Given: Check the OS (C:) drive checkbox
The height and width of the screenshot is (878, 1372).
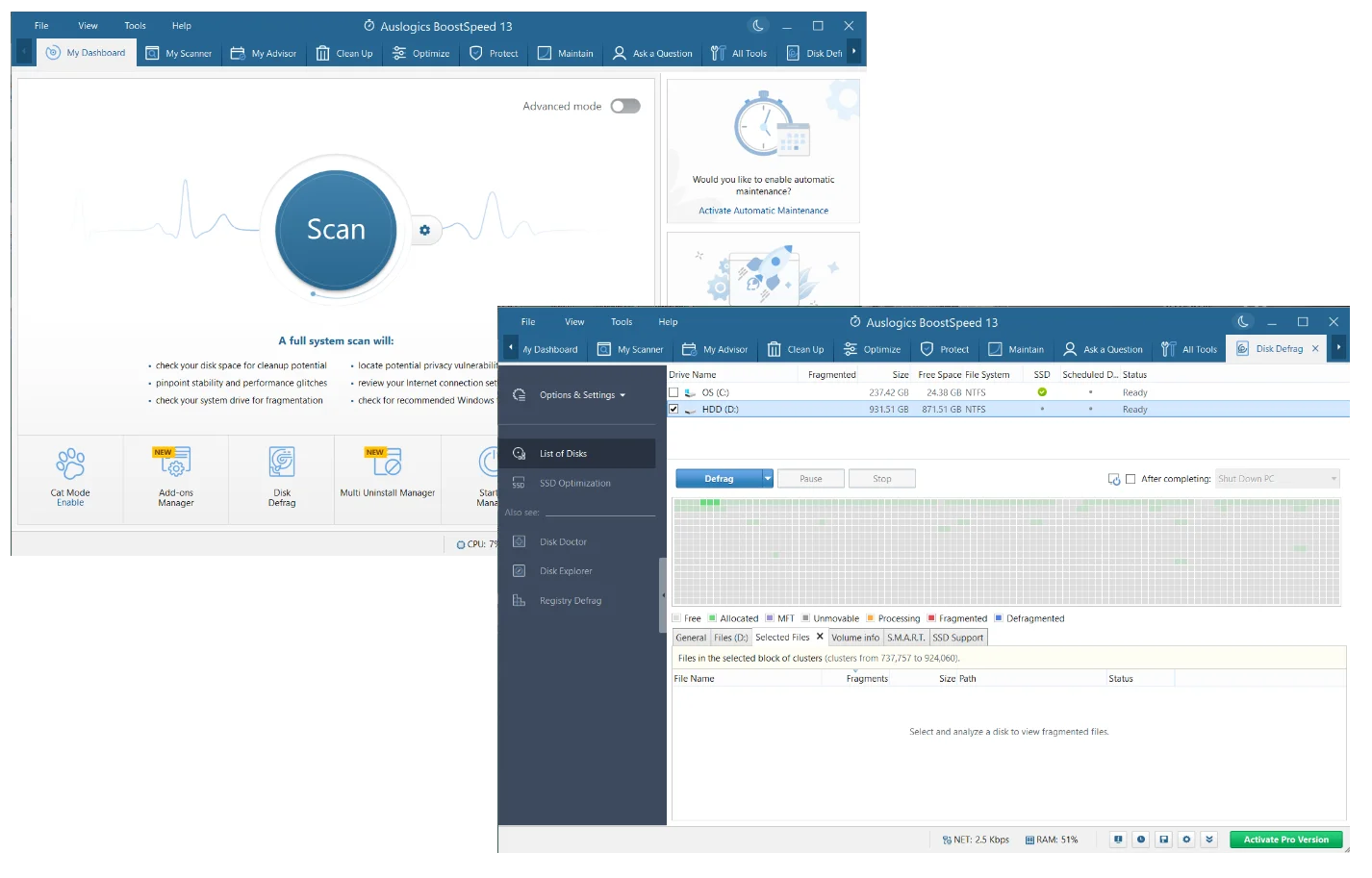Looking at the screenshot, I should tap(673, 392).
